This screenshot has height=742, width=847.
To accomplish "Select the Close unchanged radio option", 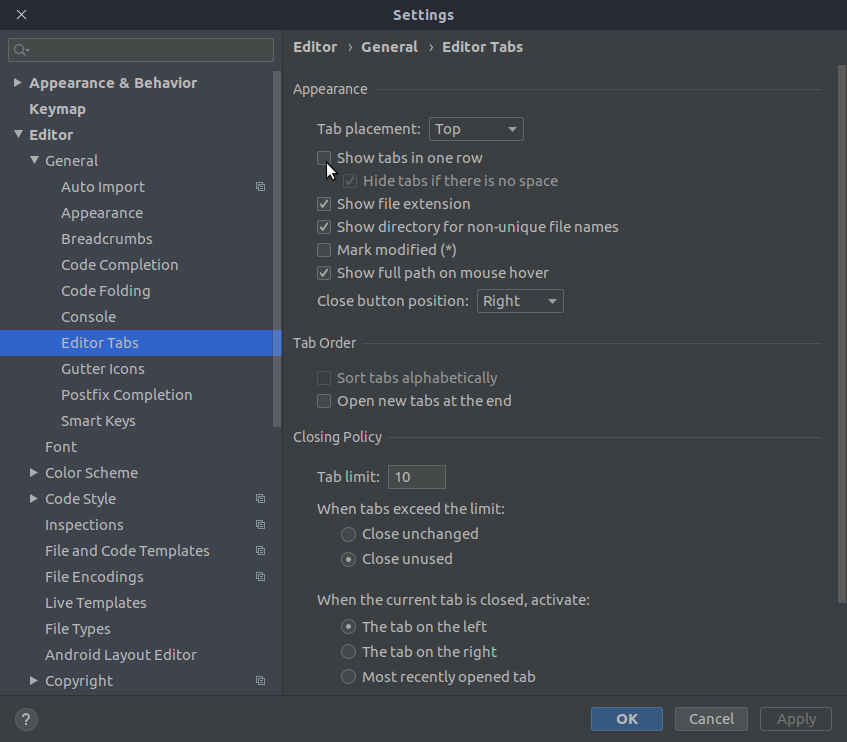I will 349,534.
